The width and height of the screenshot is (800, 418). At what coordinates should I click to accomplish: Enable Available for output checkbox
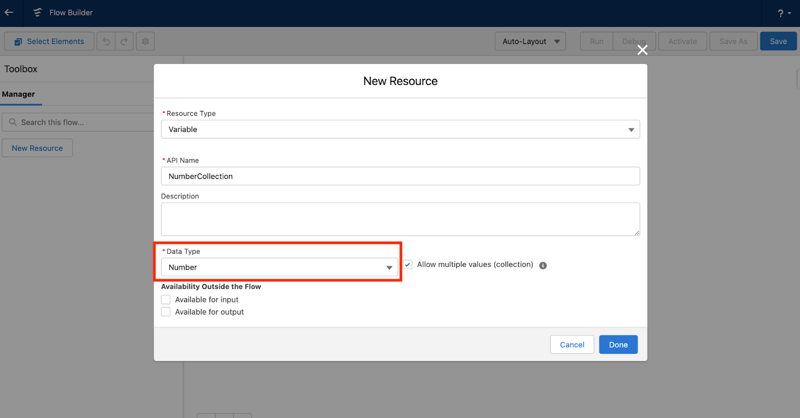[x=166, y=312]
